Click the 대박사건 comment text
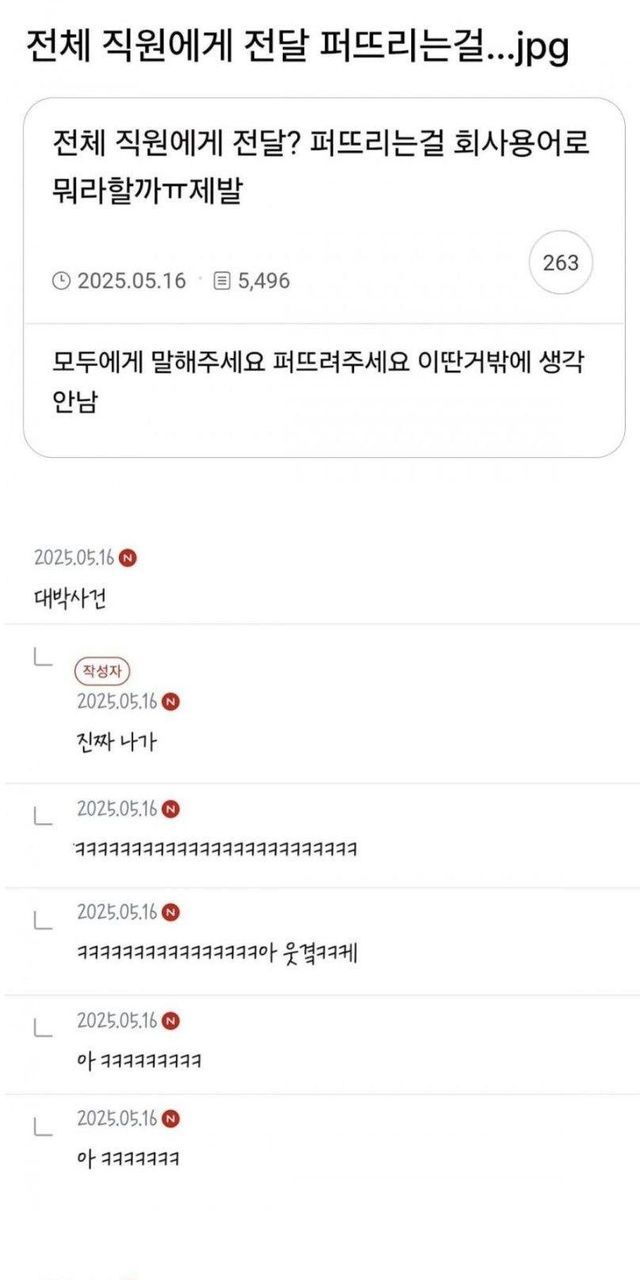640x1280 pixels. (x=70, y=599)
